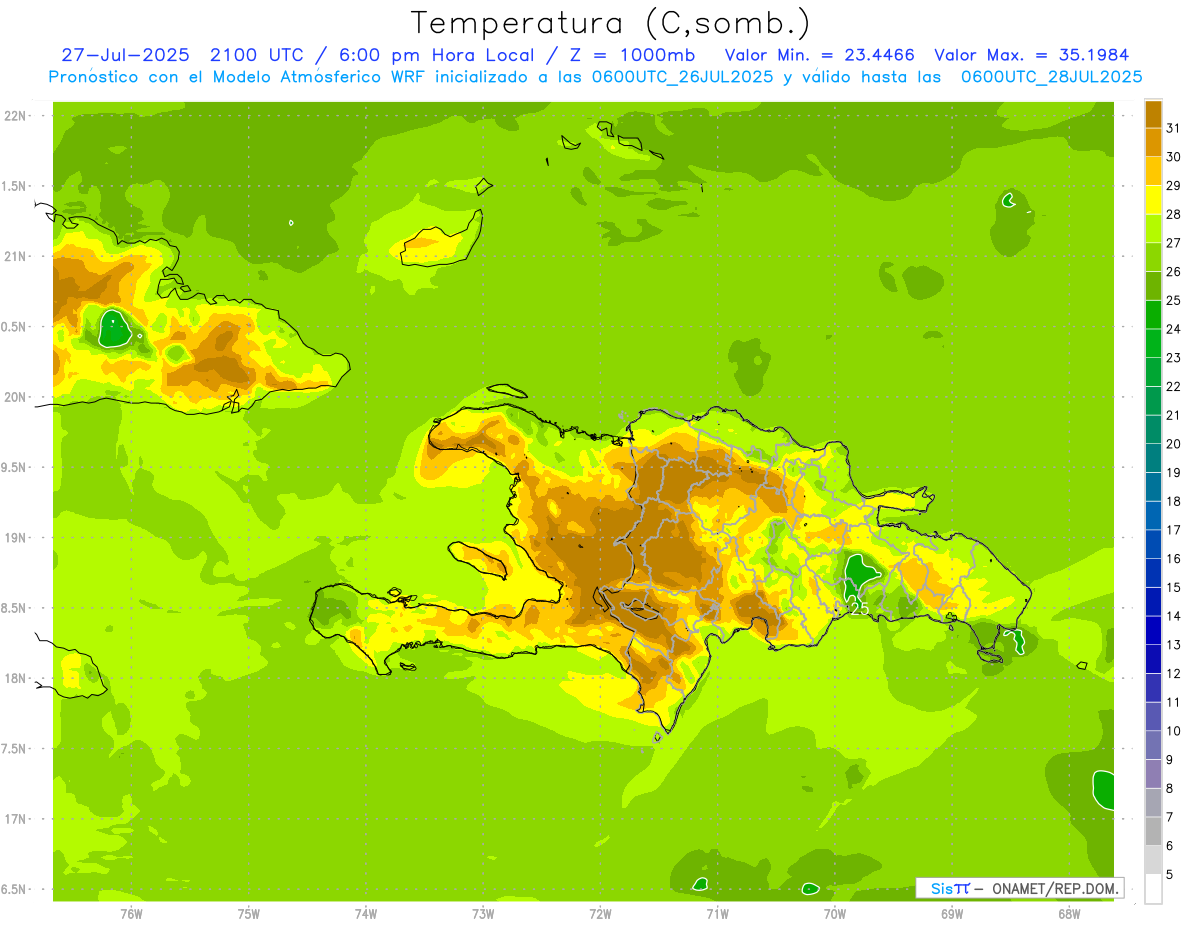Image resolution: width=1200 pixels, height=927 pixels.
Task: Click the legend value '8'
Action: pyautogui.click(x=1169, y=789)
